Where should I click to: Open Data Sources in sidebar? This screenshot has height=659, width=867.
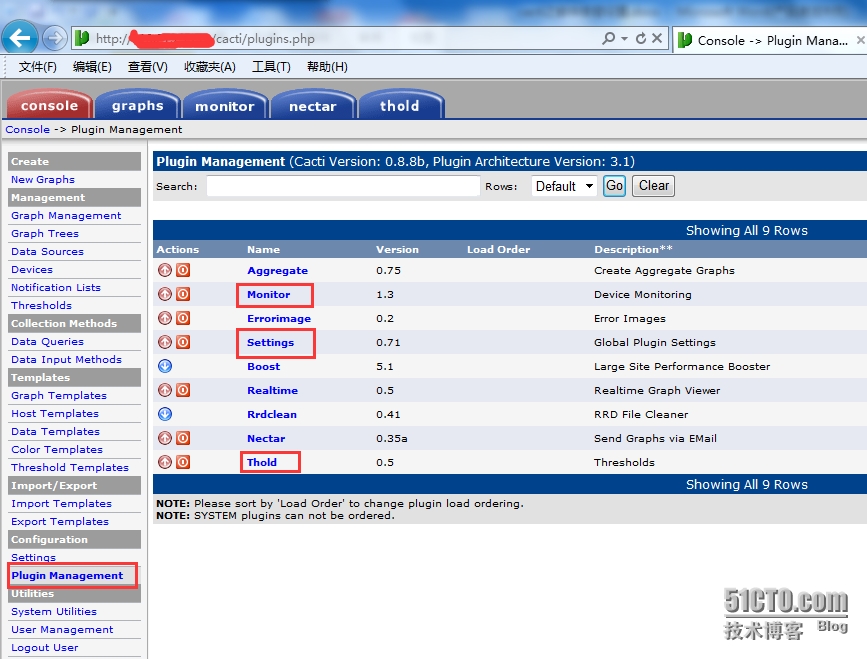(47, 251)
